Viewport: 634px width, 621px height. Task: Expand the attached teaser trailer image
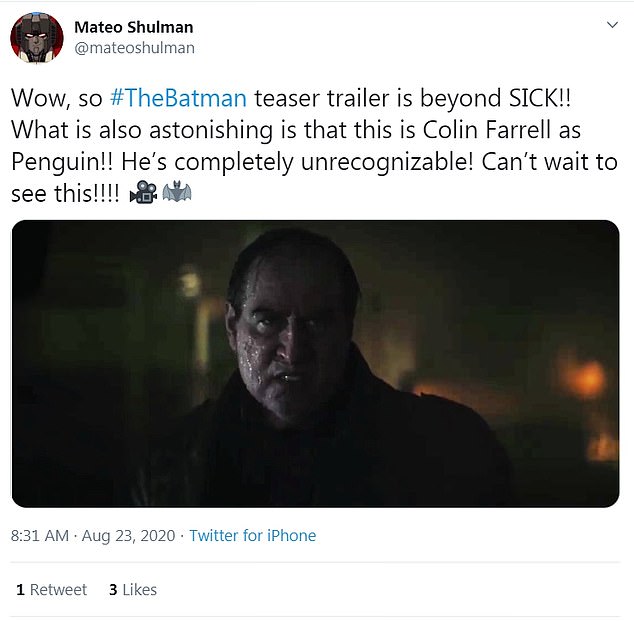[x=315, y=363]
